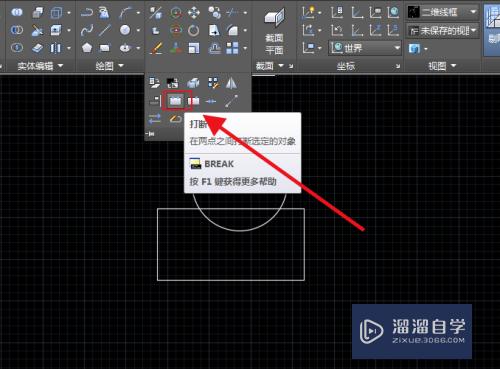Viewport: 500px width, 369px height.
Task: Activate the Rotate tool
Action: coord(194,30)
